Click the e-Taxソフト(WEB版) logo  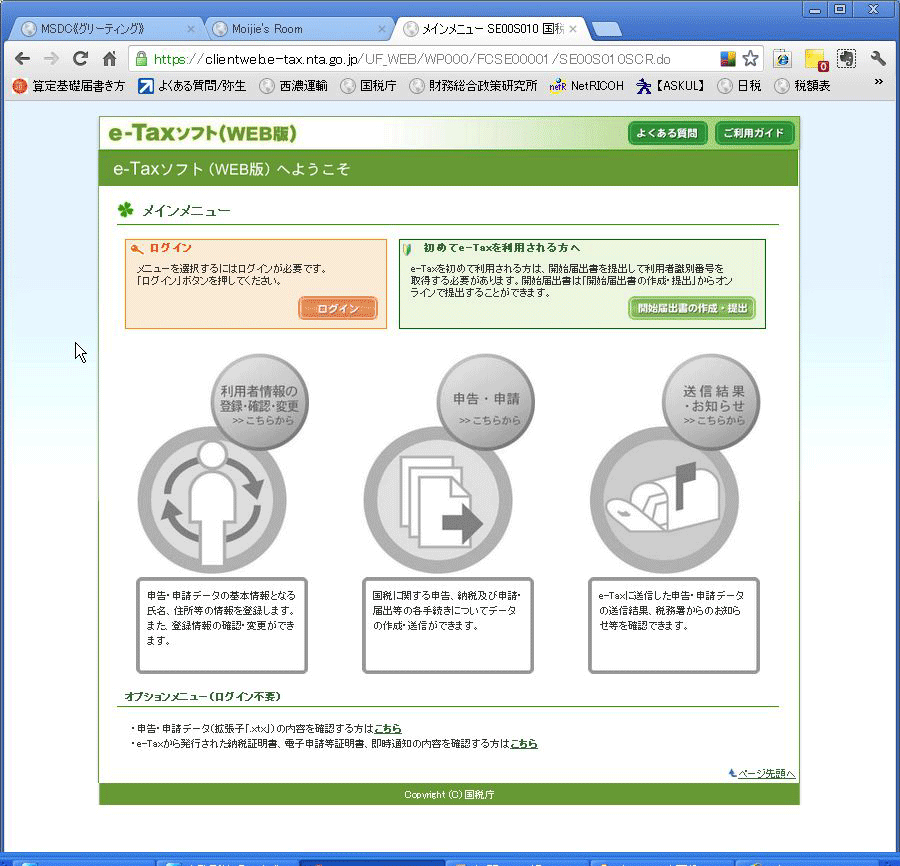[202, 133]
